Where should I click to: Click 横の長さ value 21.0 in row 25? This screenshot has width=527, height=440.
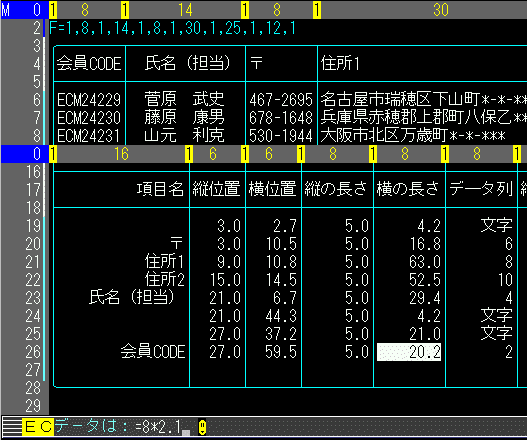pos(425,335)
